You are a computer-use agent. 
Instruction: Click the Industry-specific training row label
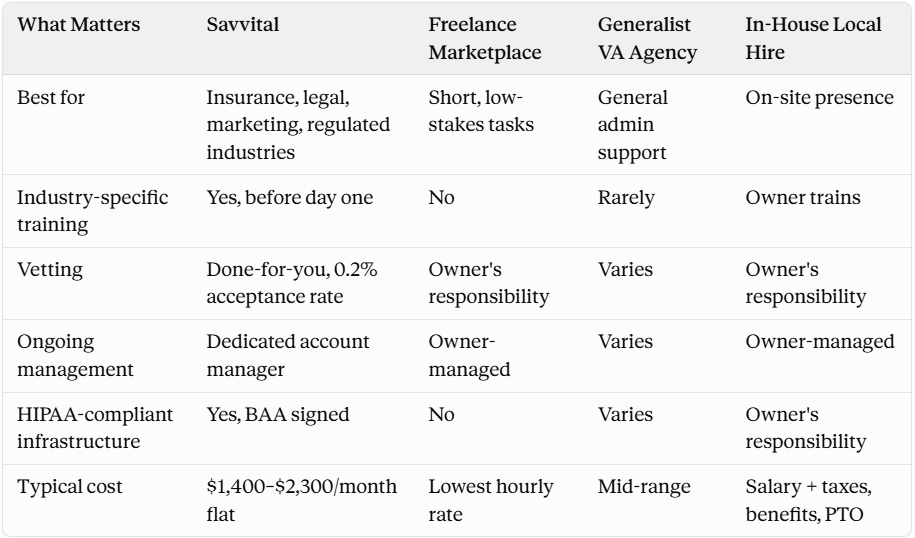point(93,211)
